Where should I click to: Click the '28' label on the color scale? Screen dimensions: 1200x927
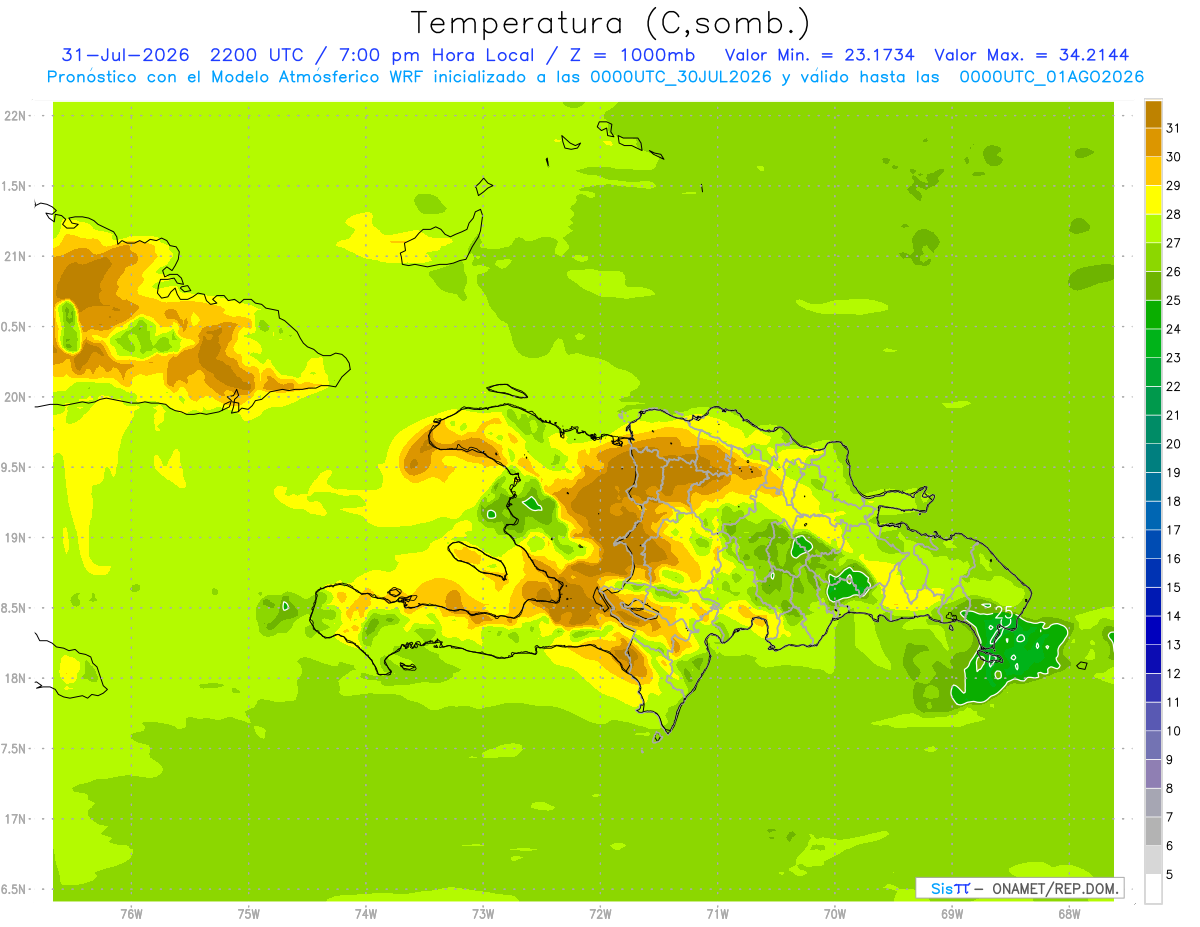pyautogui.click(x=1174, y=214)
